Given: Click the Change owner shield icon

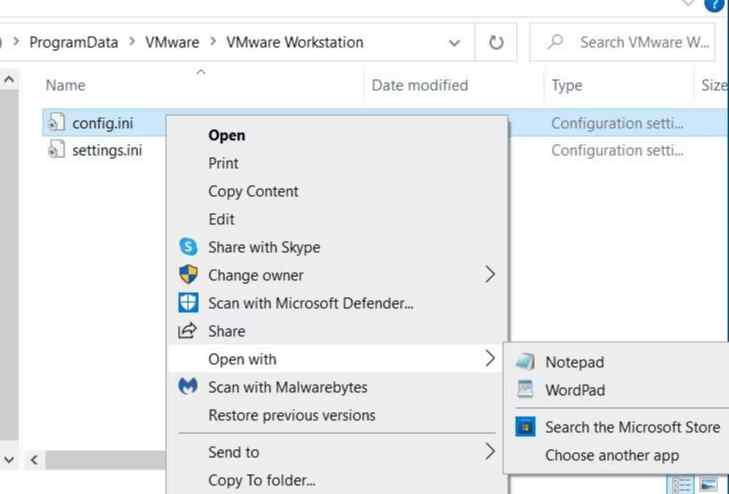Looking at the screenshot, I should point(188,275).
